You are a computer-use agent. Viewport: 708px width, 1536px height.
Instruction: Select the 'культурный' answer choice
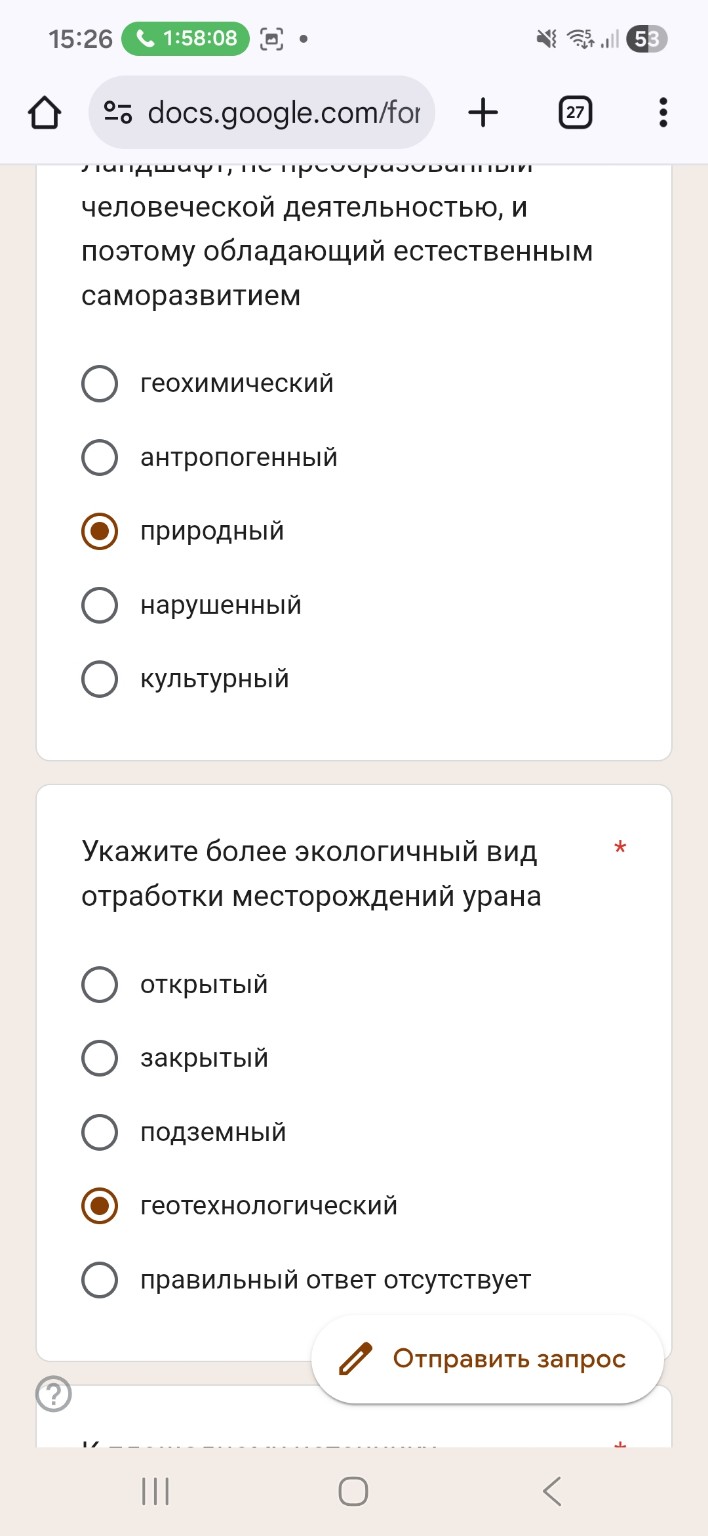click(99, 678)
